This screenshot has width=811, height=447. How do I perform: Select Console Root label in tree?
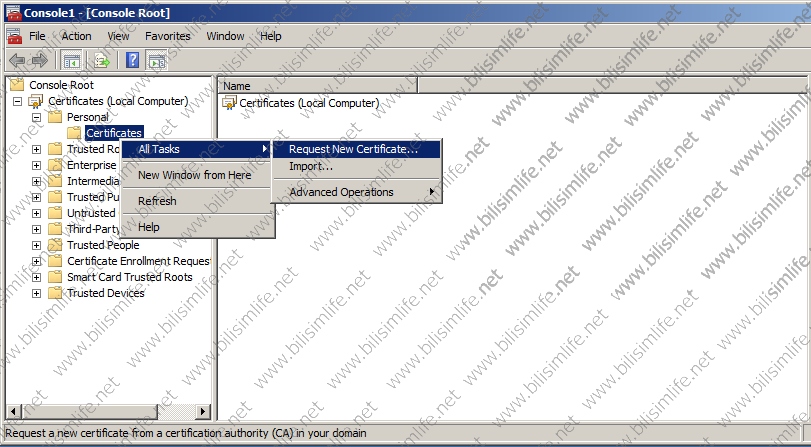62,85
